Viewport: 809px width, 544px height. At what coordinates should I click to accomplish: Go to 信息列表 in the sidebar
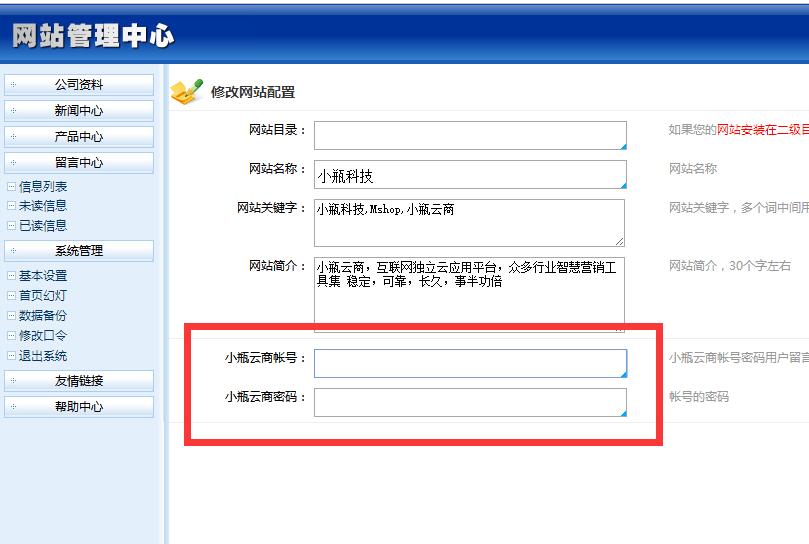click(43, 186)
